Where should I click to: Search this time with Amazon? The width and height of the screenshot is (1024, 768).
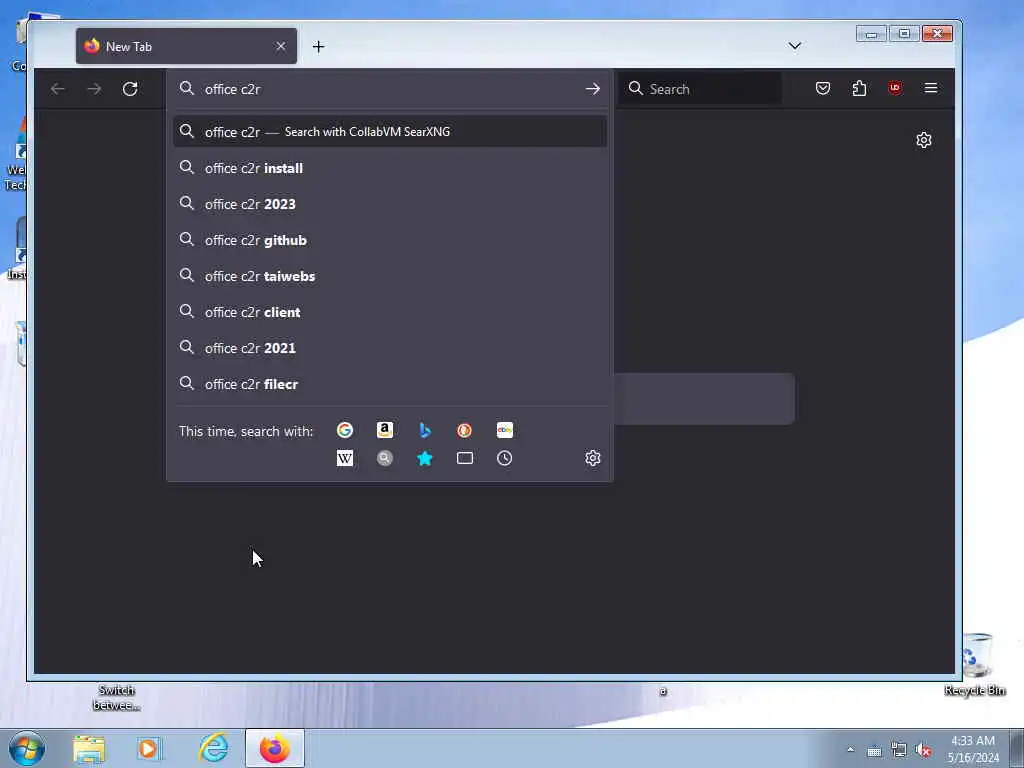385,430
